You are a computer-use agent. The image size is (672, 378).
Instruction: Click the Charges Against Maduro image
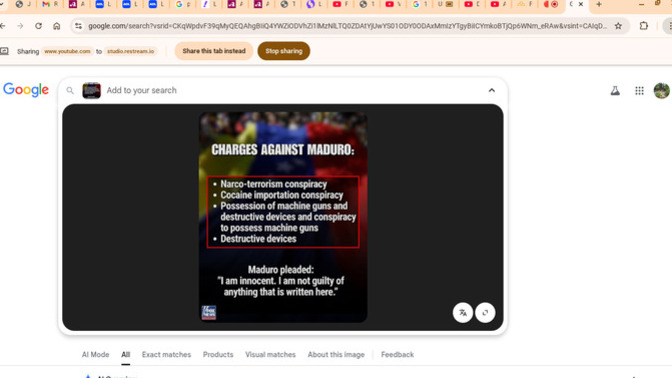point(283,217)
